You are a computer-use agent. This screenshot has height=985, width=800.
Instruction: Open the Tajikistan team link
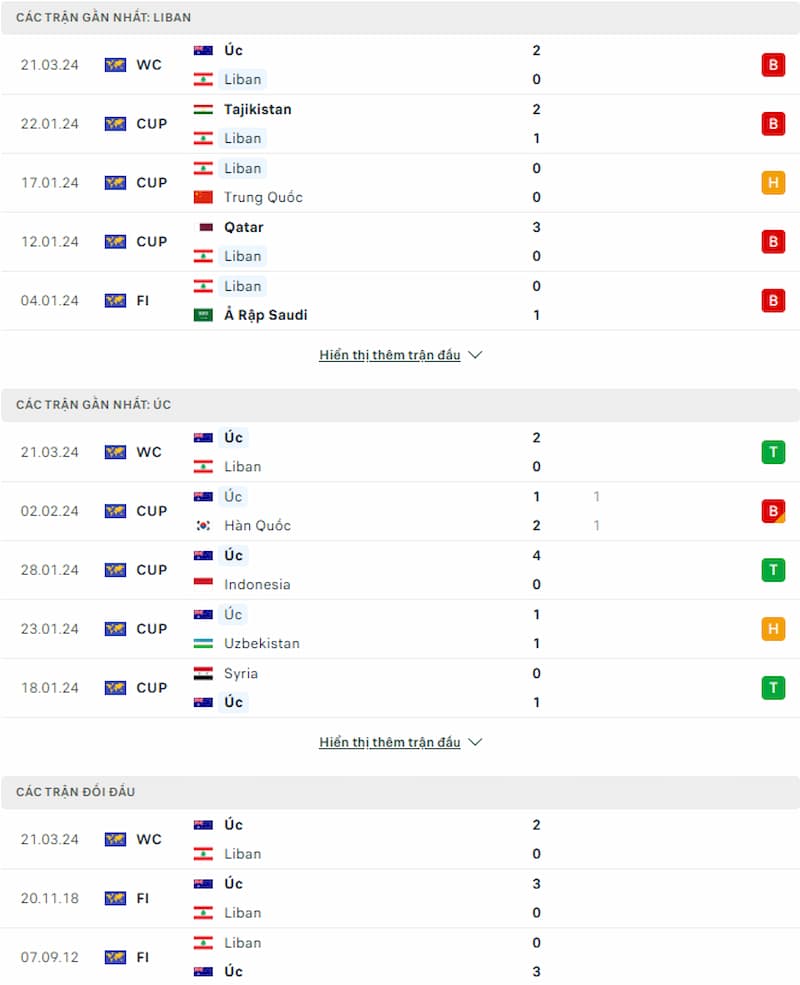click(x=257, y=109)
